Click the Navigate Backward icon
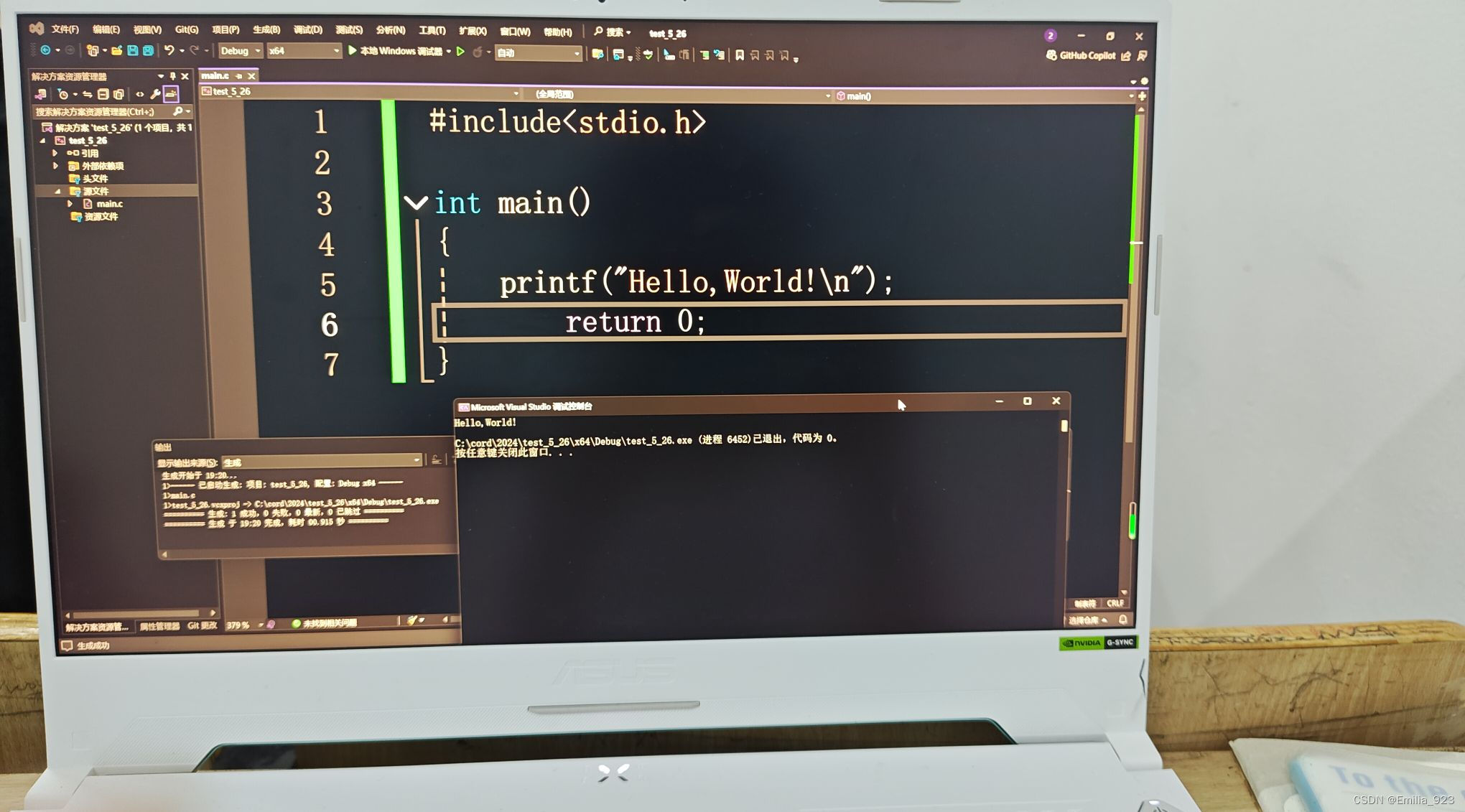 coord(45,50)
